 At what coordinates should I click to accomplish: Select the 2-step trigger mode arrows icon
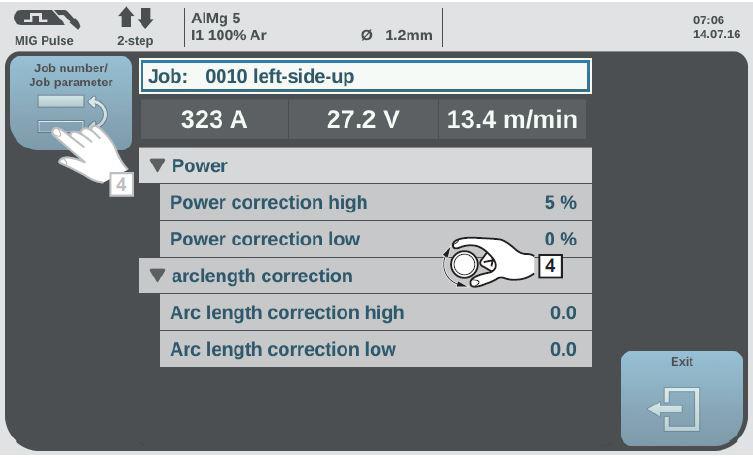(135, 18)
